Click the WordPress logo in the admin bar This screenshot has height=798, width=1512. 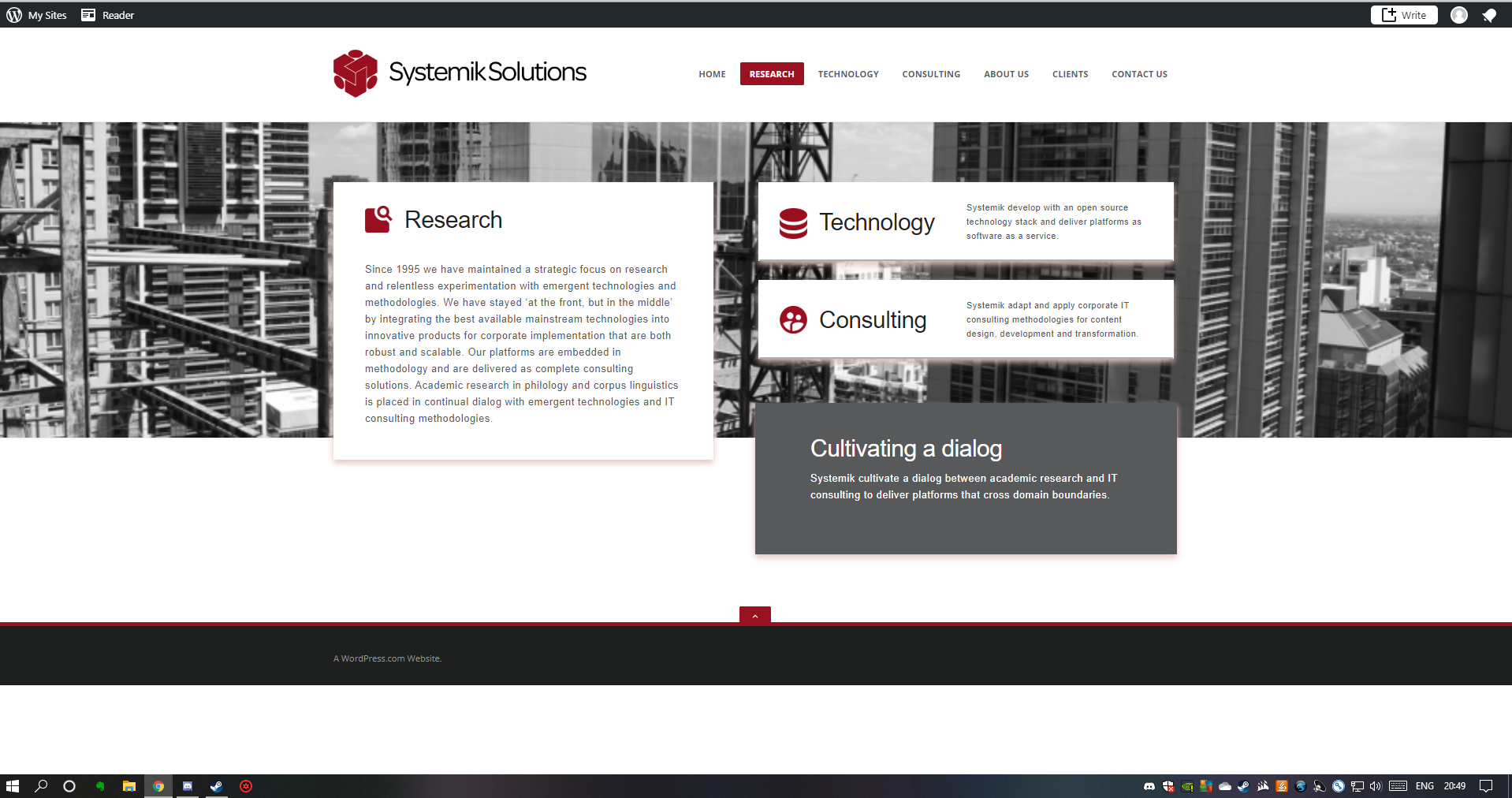tap(13, 14)
